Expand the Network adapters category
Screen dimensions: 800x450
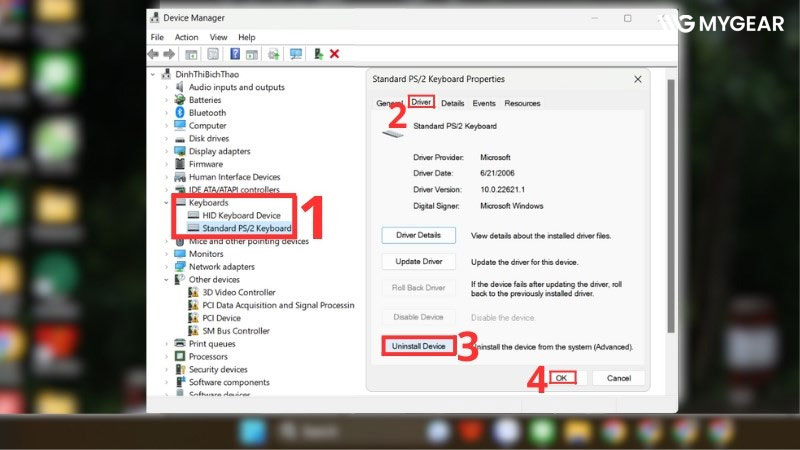tap(166, 267)
